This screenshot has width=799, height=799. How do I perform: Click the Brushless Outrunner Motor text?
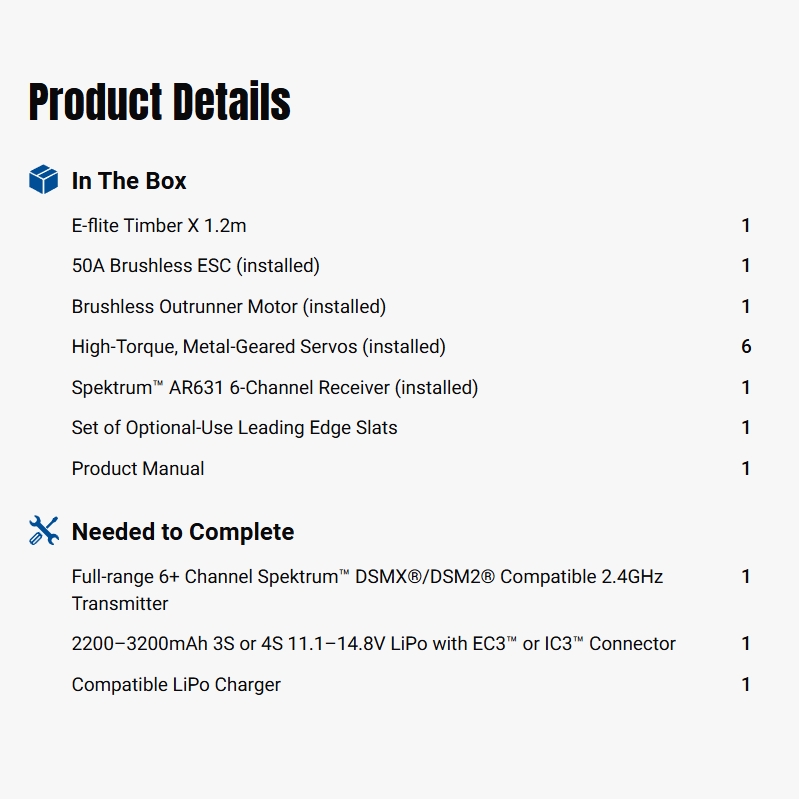tap(229, 307)
